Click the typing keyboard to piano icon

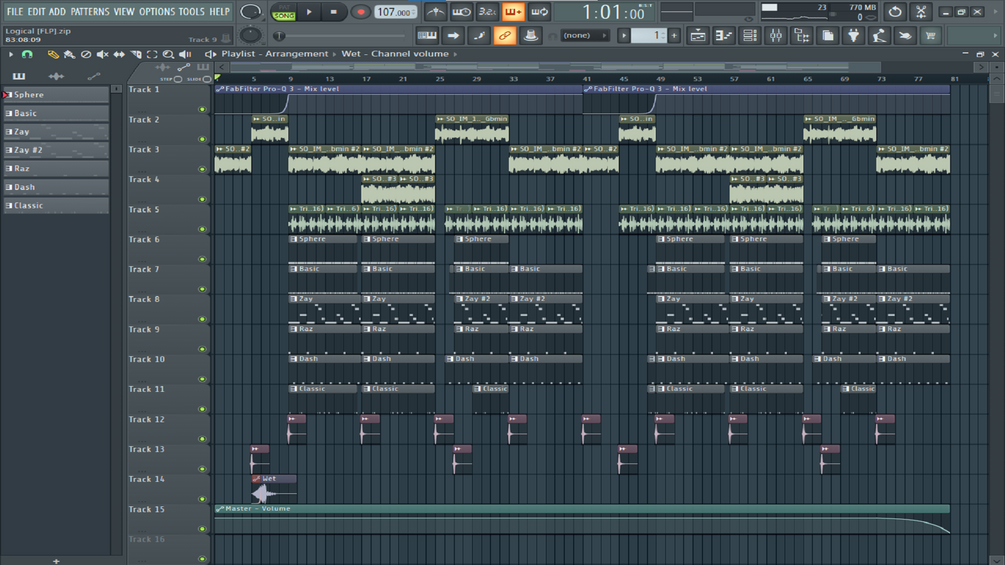(x=427, y=36)
